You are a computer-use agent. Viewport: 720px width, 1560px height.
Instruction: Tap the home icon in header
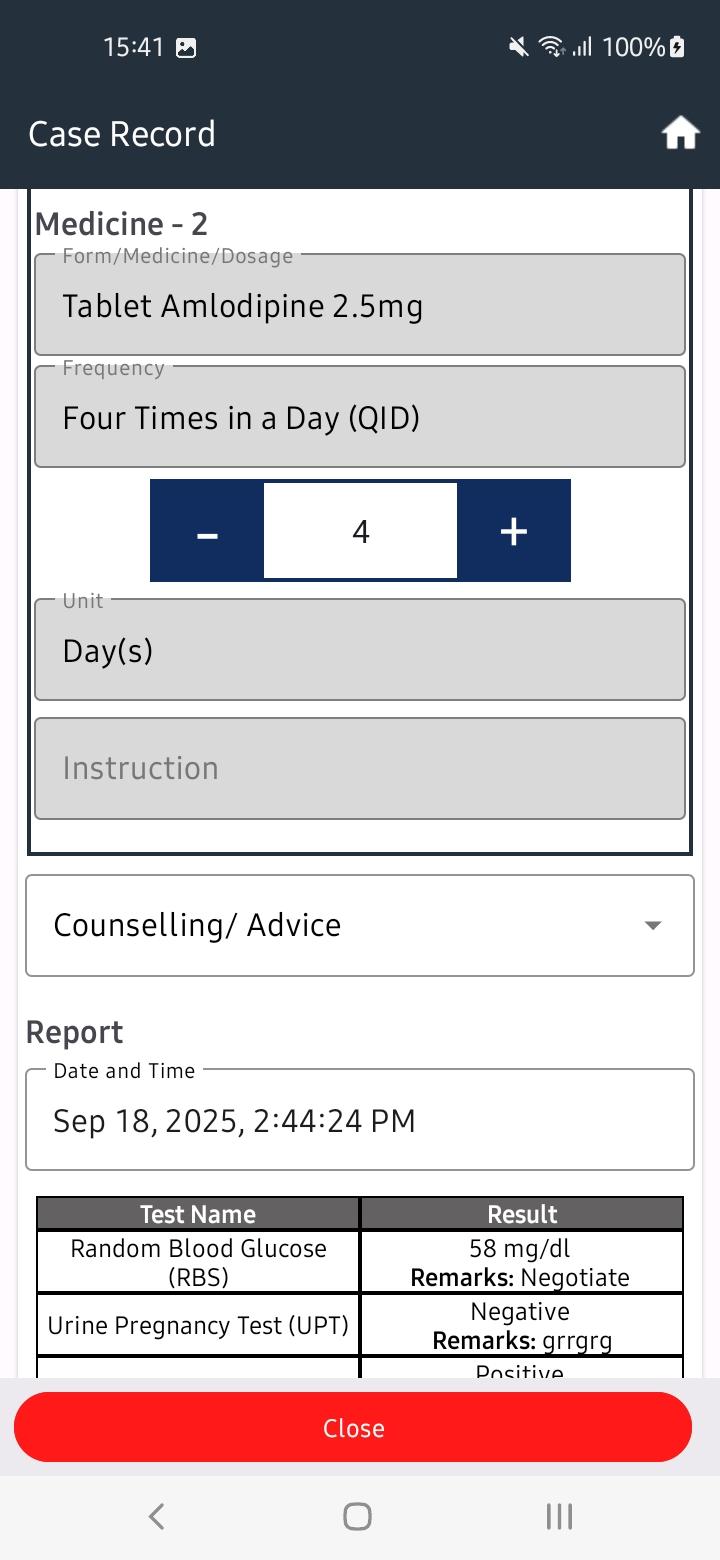(x=680, y=133)
